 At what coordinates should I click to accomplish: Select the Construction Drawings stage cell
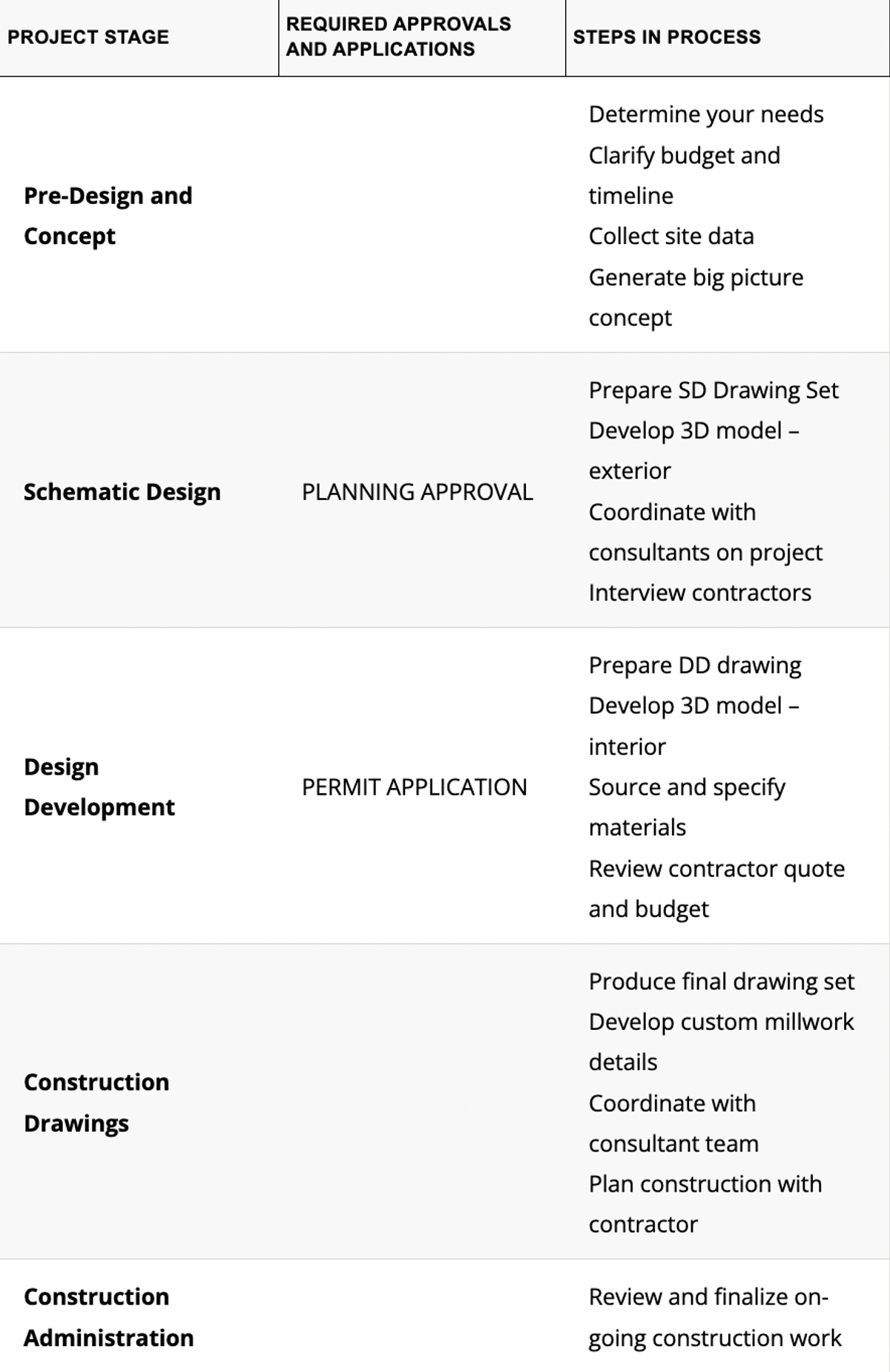point(96,1103)
